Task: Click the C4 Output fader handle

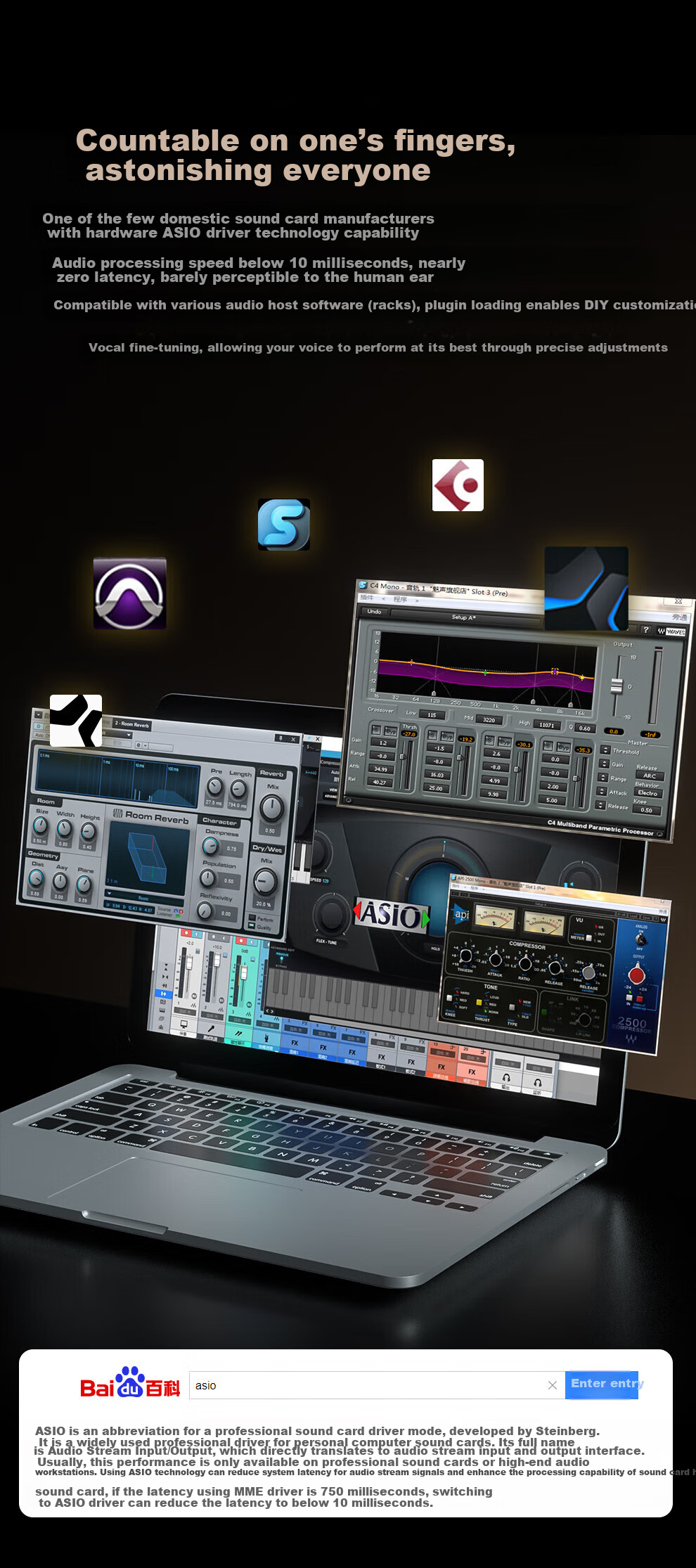Action: pyautogui.click(x=617, y=685)
